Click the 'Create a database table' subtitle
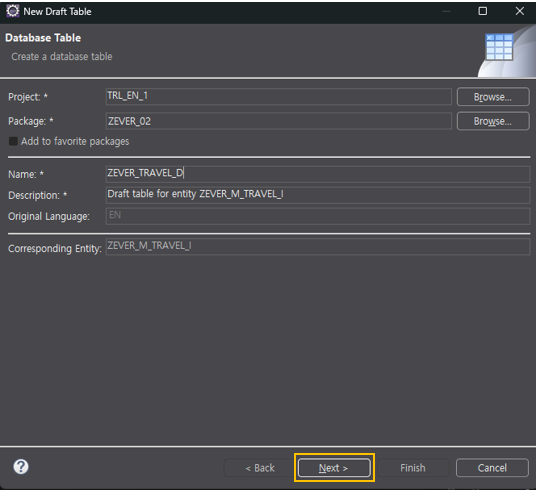The width and height of the screenshot is (536, 490). (x=62, y=56)
